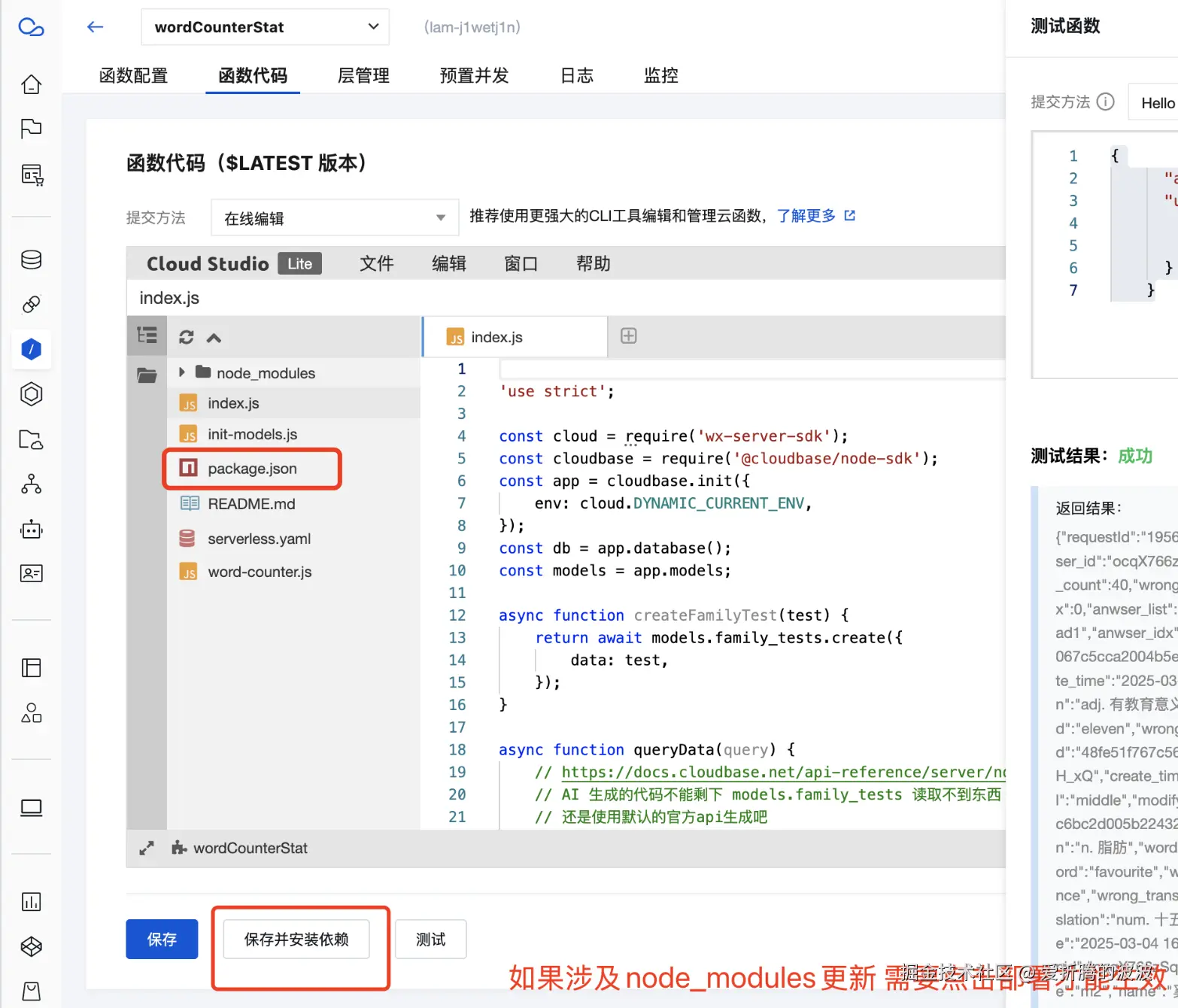Click the info icon next to 提交方法
Viewport: 1178px width, 1008px height.
pyautogui.click(x=1106, y=102)
